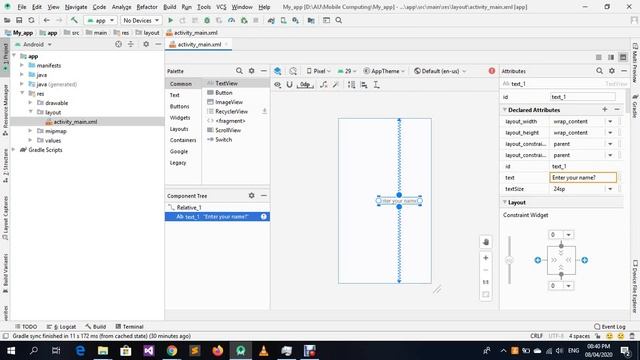This screenshot has height=360, width=640.
Task: Open the Logcat tool window
Action: (62, 327)
